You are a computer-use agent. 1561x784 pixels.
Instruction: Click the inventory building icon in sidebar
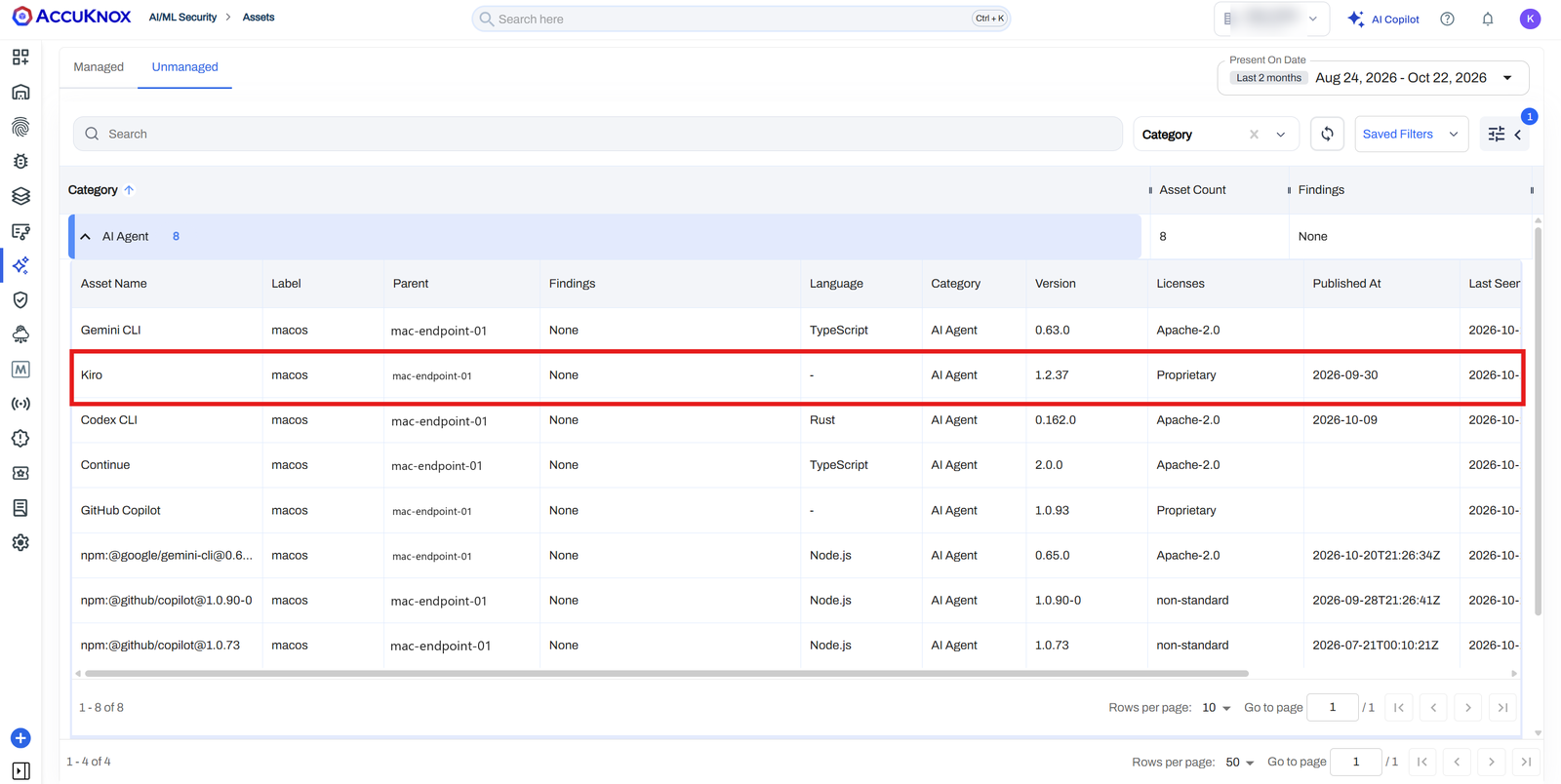(x=20, y=93)
